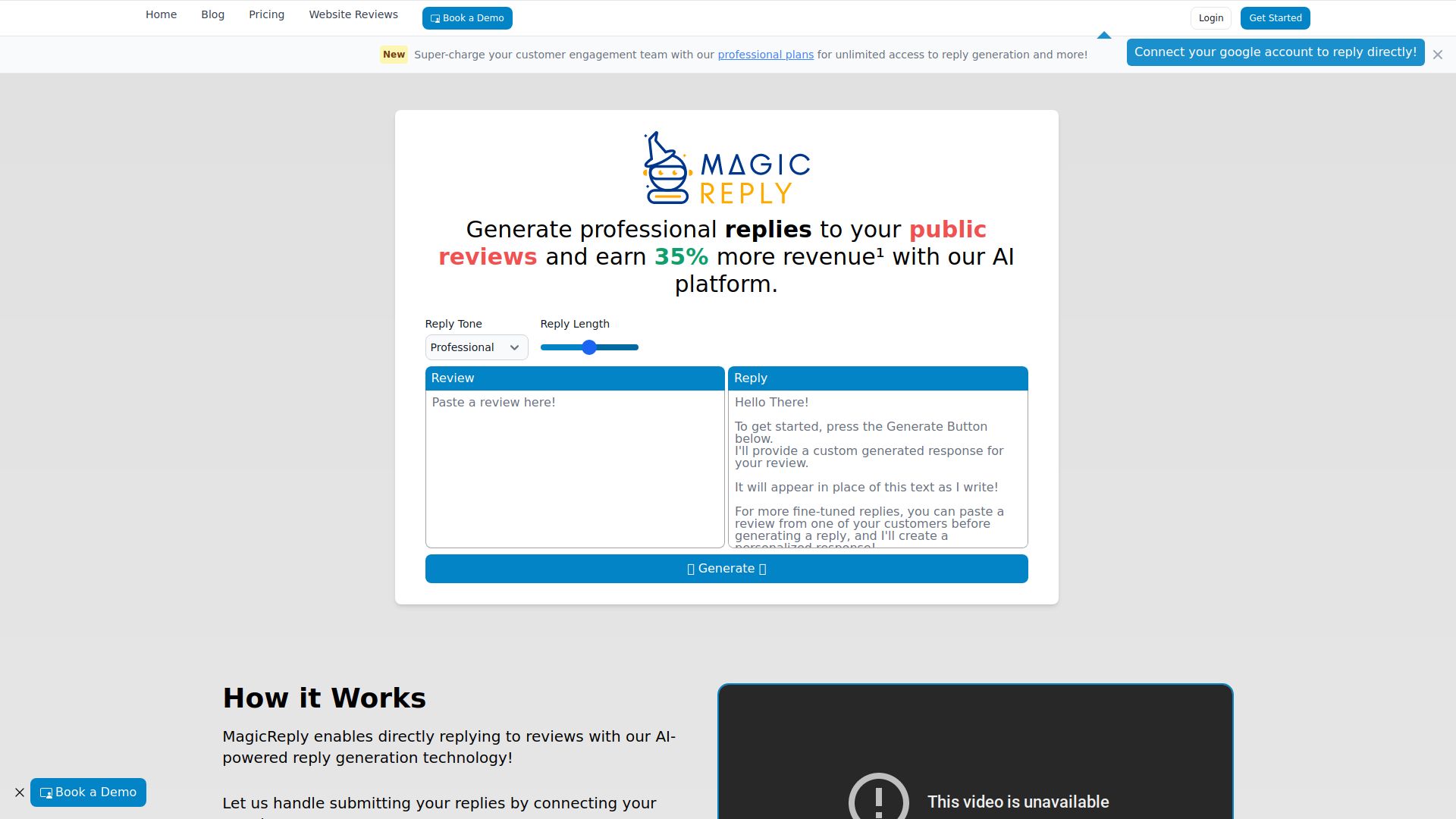
Task: Select Professional from the tone menu
Action: tap(475, 347)
